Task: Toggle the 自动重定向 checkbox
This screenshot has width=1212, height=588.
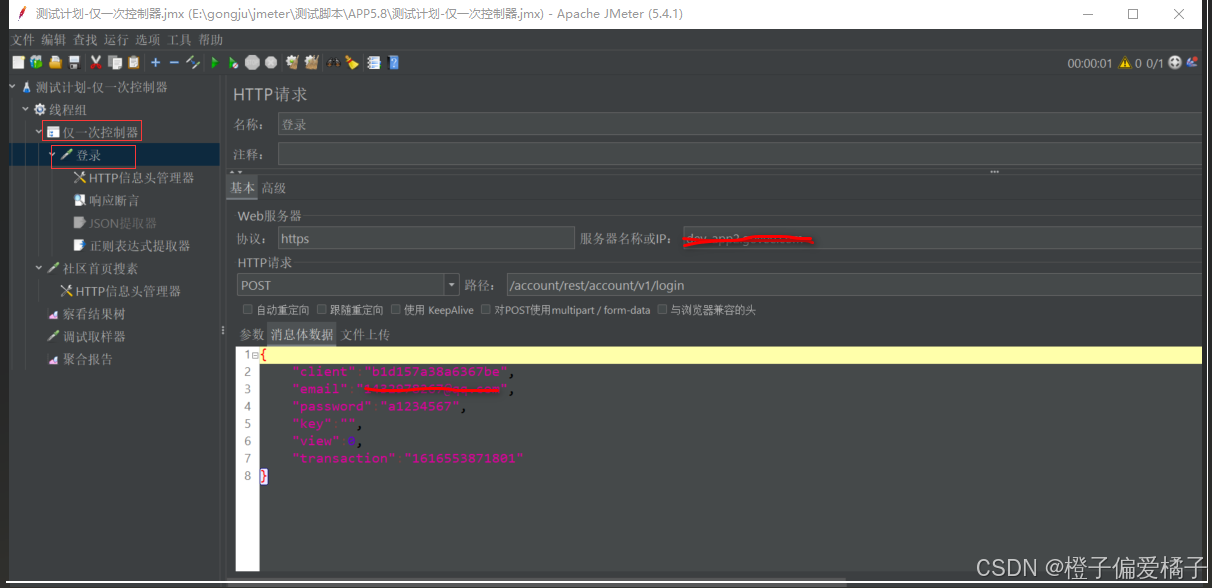Action: (x=248, y=310)
